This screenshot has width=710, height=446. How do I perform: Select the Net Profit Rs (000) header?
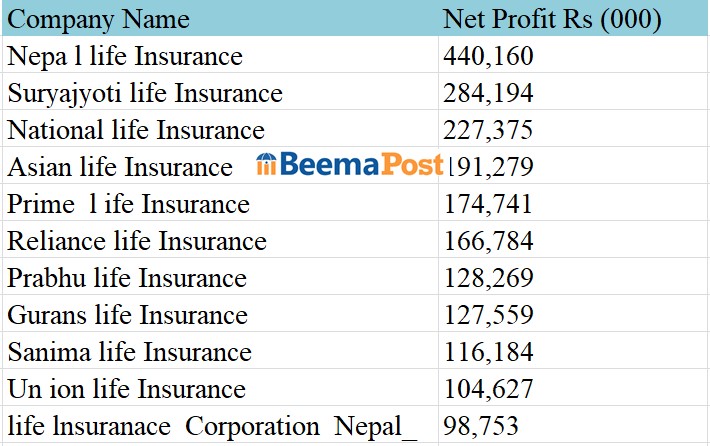(x=552, y=19)
